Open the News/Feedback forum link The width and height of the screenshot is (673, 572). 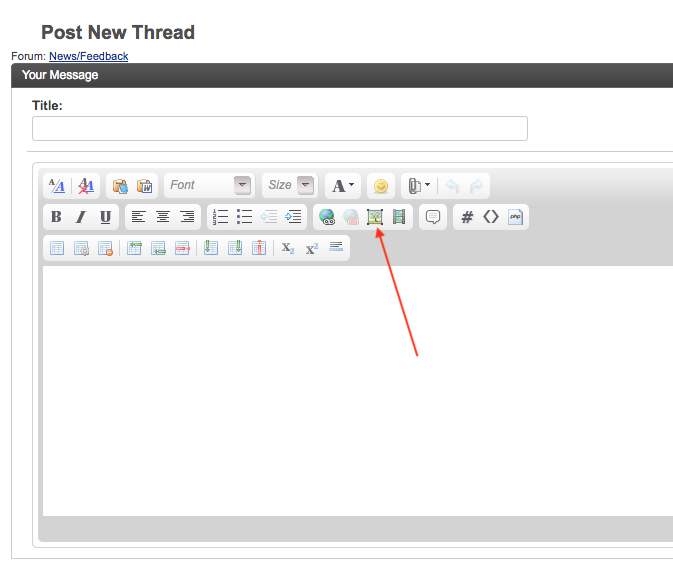(88, 56)
